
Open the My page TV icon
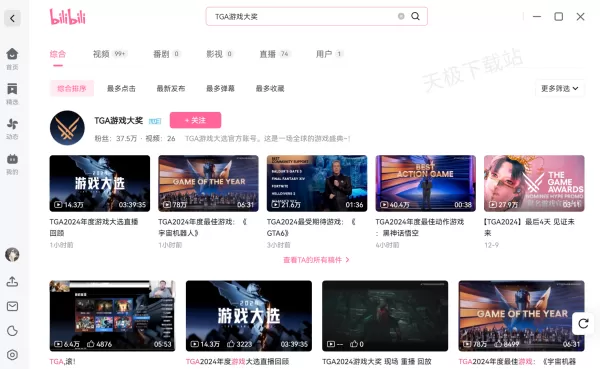pyautogui.click(x=12, y=164)
